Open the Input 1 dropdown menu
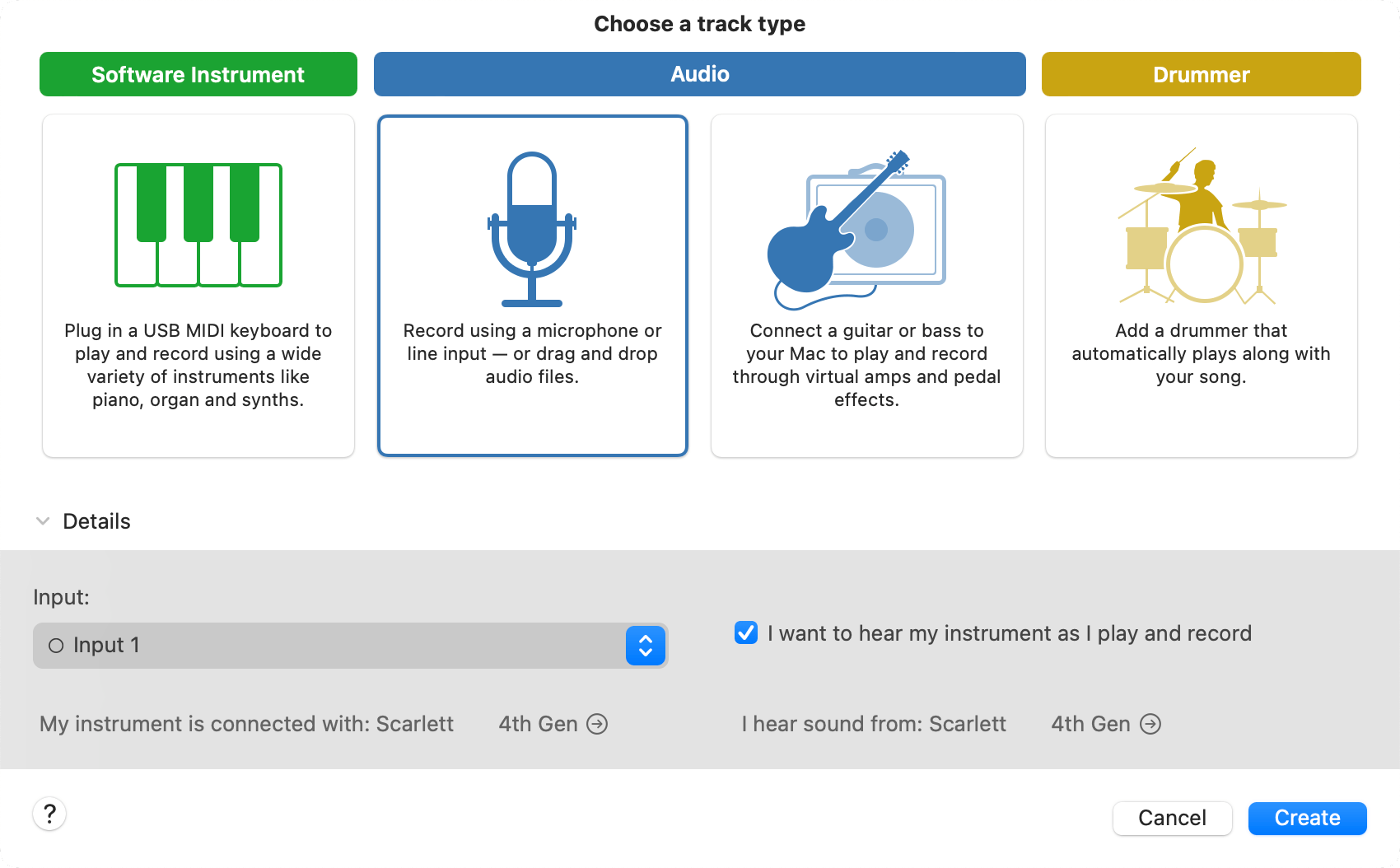 [329, 646]
